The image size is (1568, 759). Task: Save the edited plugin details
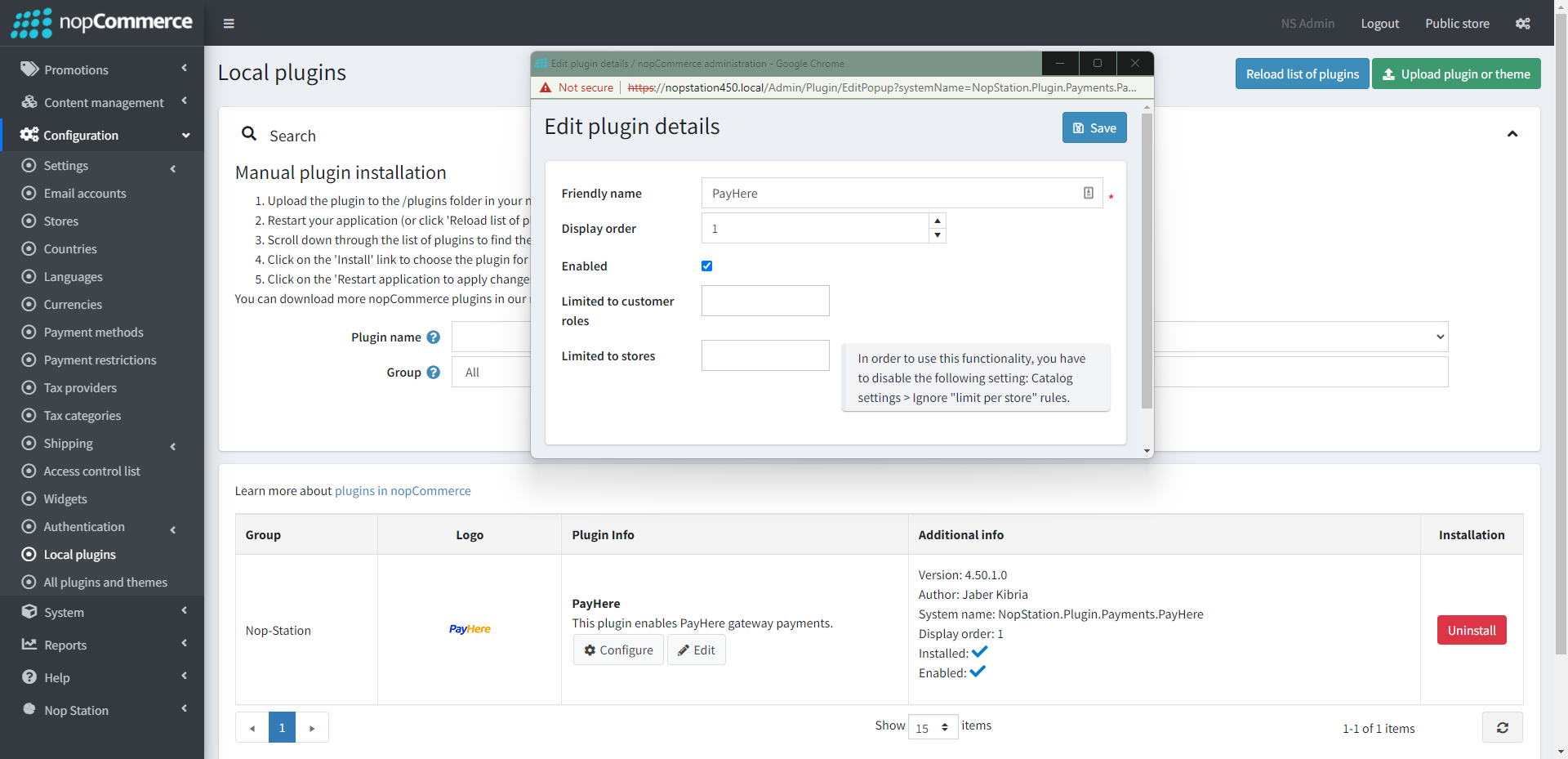(x=1094, y=127)
